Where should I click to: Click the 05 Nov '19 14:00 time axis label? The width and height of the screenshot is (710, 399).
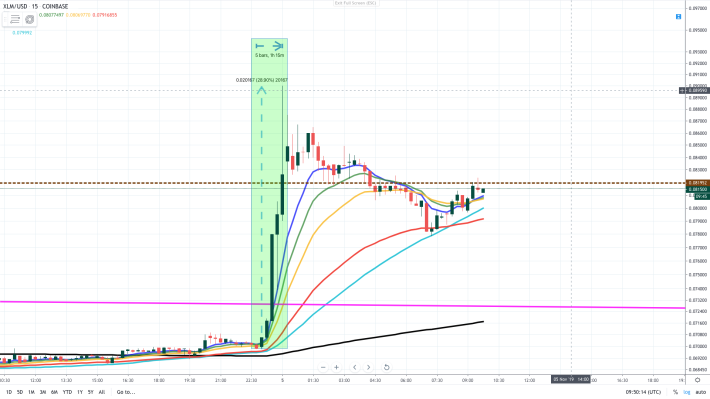click(x=571, y=380)
